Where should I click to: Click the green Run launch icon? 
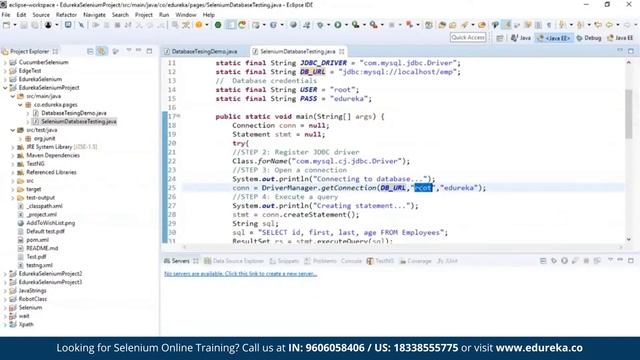coord(338,25)
